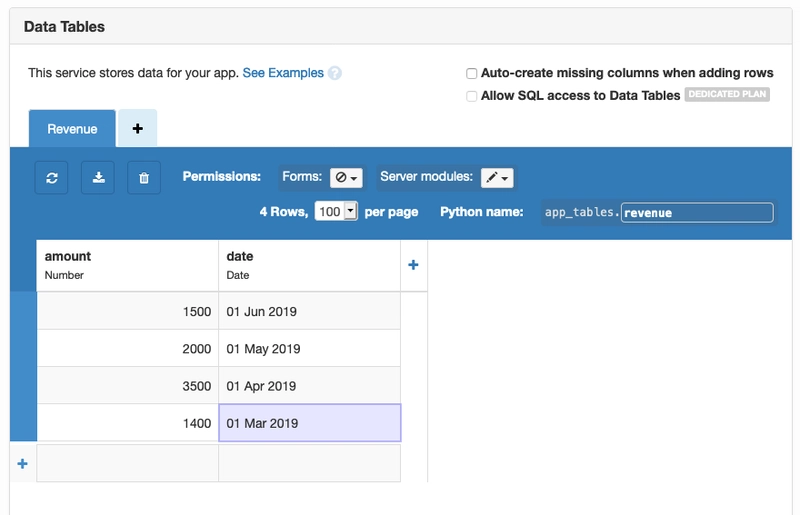Toggle Allow SQL access checkbox
The height and width of the screenshot is (515, 800).
(x=471, y=96)
